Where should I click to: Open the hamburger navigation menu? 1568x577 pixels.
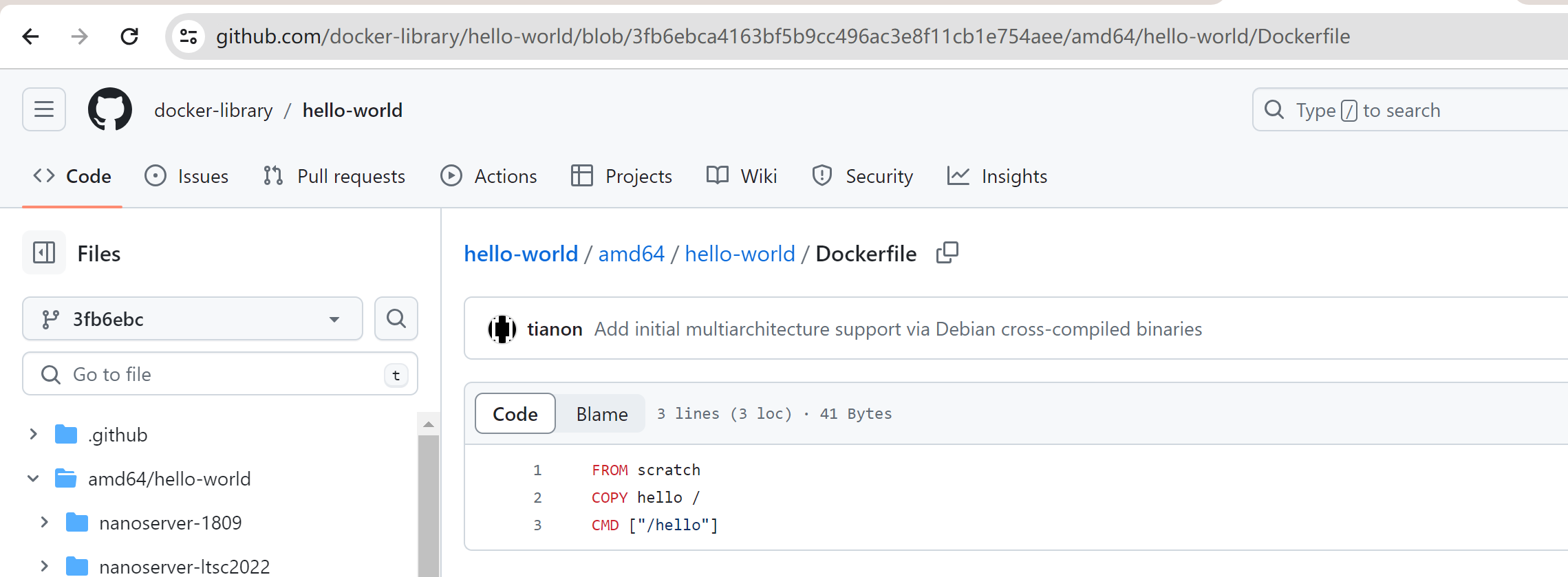tap(44, 109)
